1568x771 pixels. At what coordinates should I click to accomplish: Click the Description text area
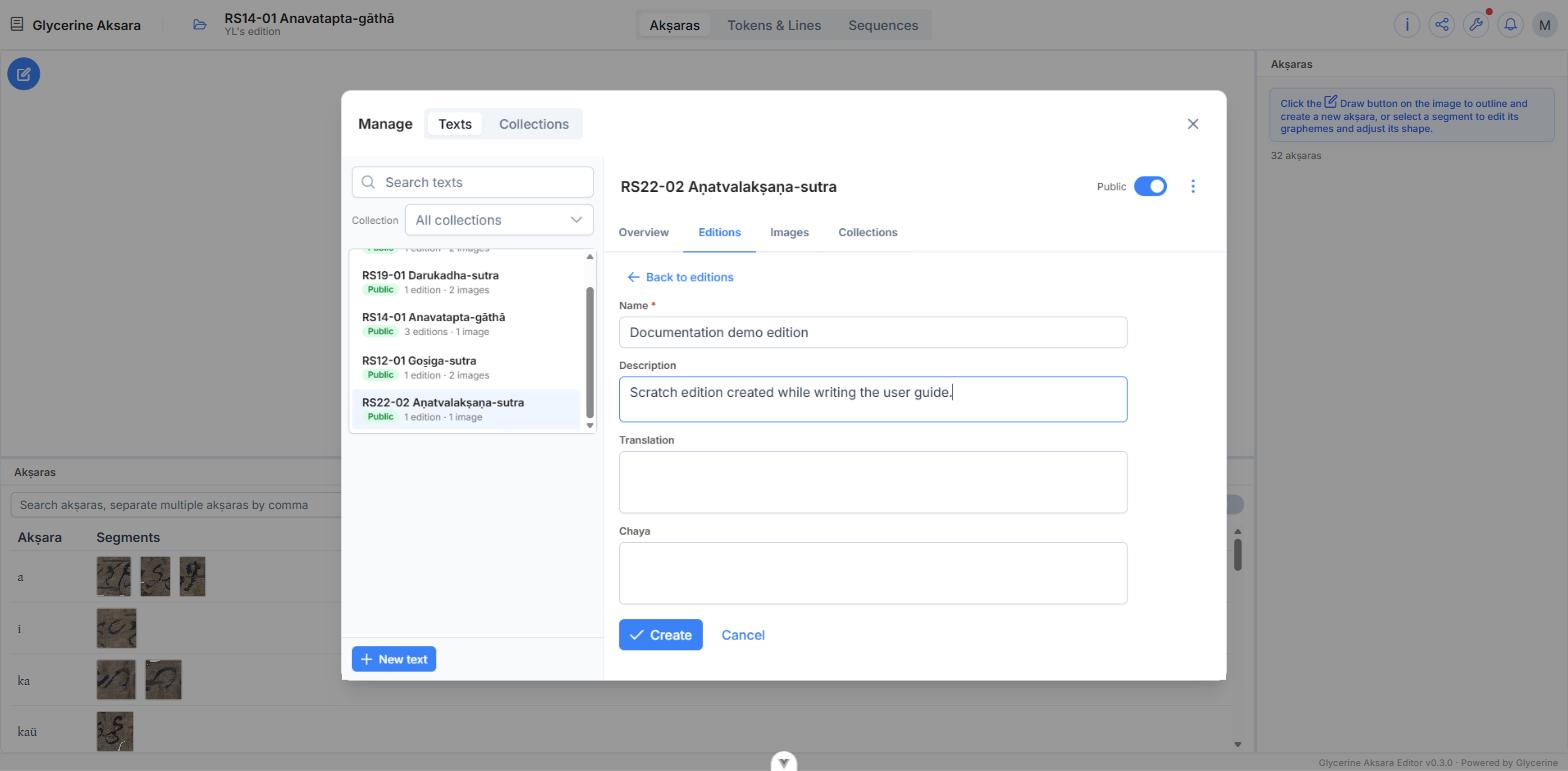click(873, 399)
